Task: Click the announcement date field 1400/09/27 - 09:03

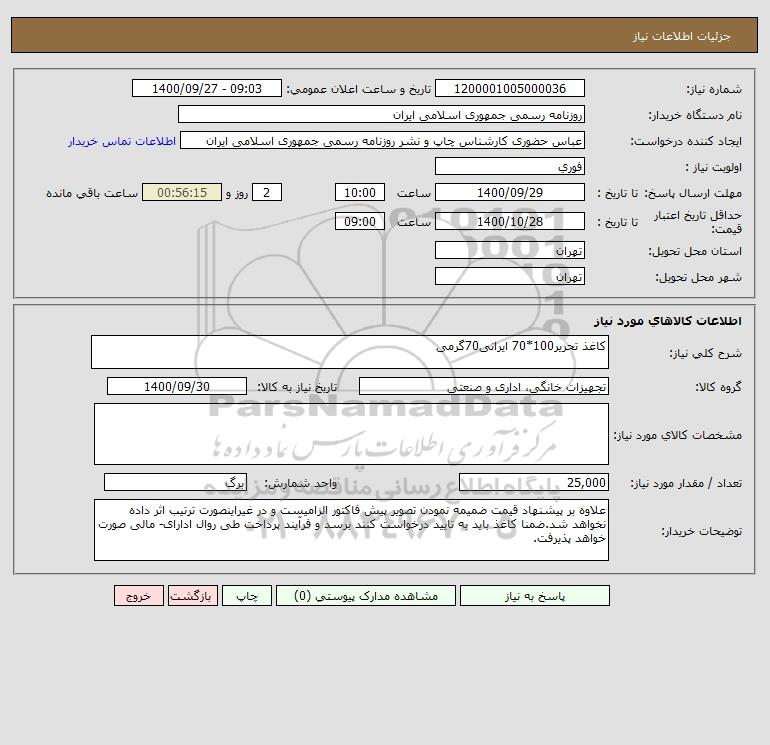Action: (x=207, y=88)
